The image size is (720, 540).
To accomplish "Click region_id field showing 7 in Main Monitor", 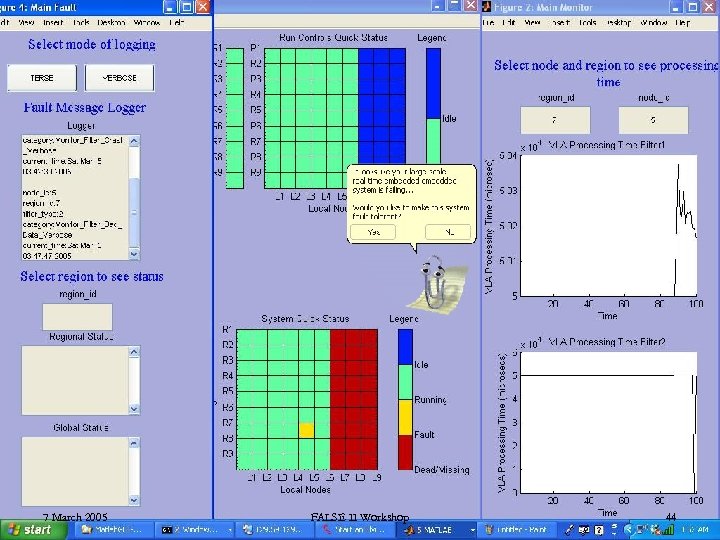I will tap(555, 120).
